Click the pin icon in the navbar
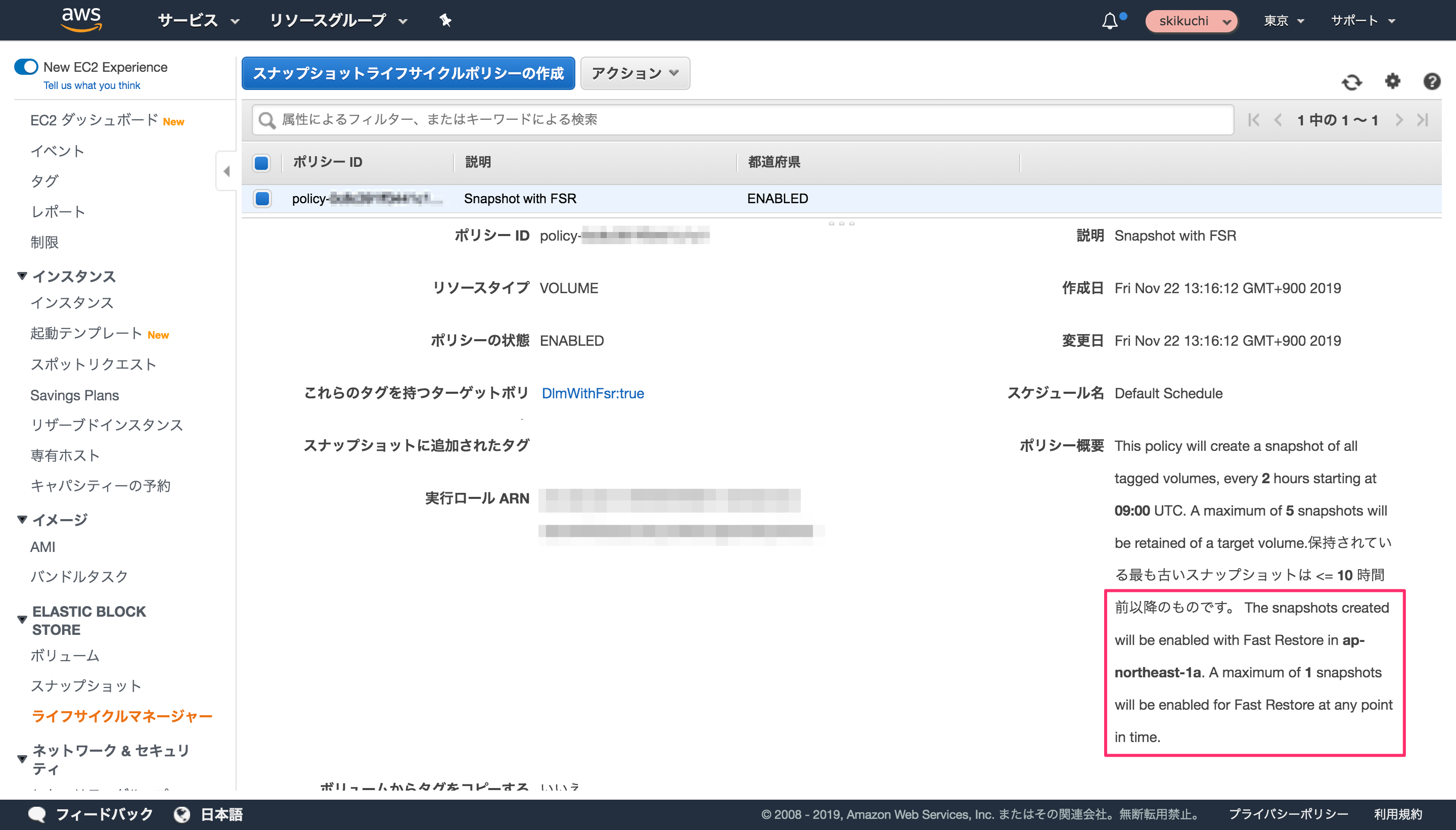The image size is (1456, 830). pos(445,20)
